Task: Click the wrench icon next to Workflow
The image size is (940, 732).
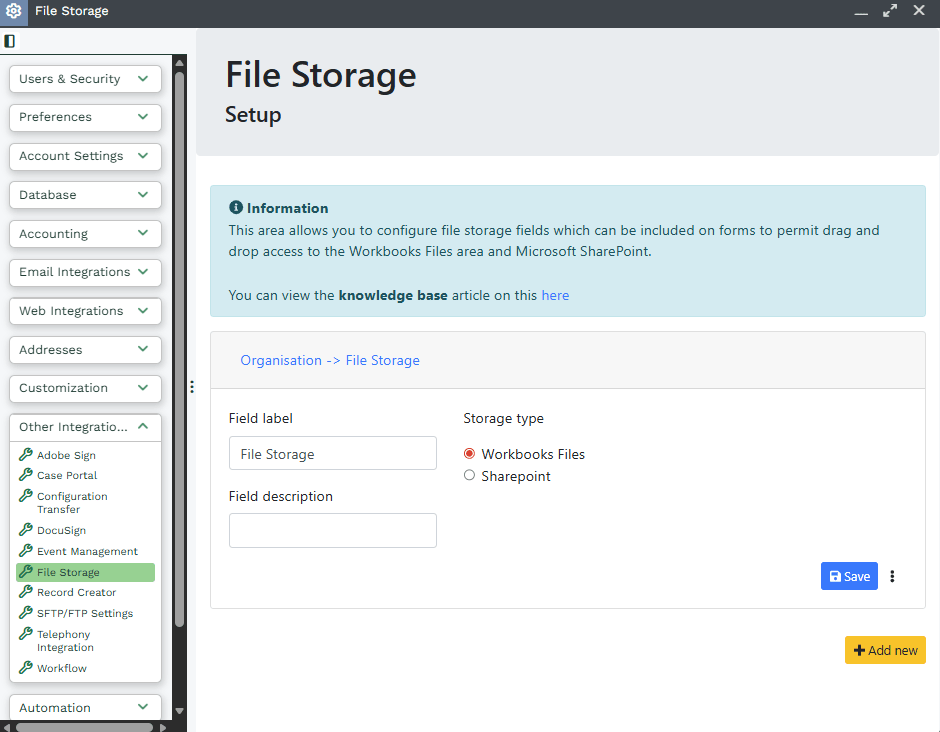Action: pyautogui.click(x=26, y=668)
